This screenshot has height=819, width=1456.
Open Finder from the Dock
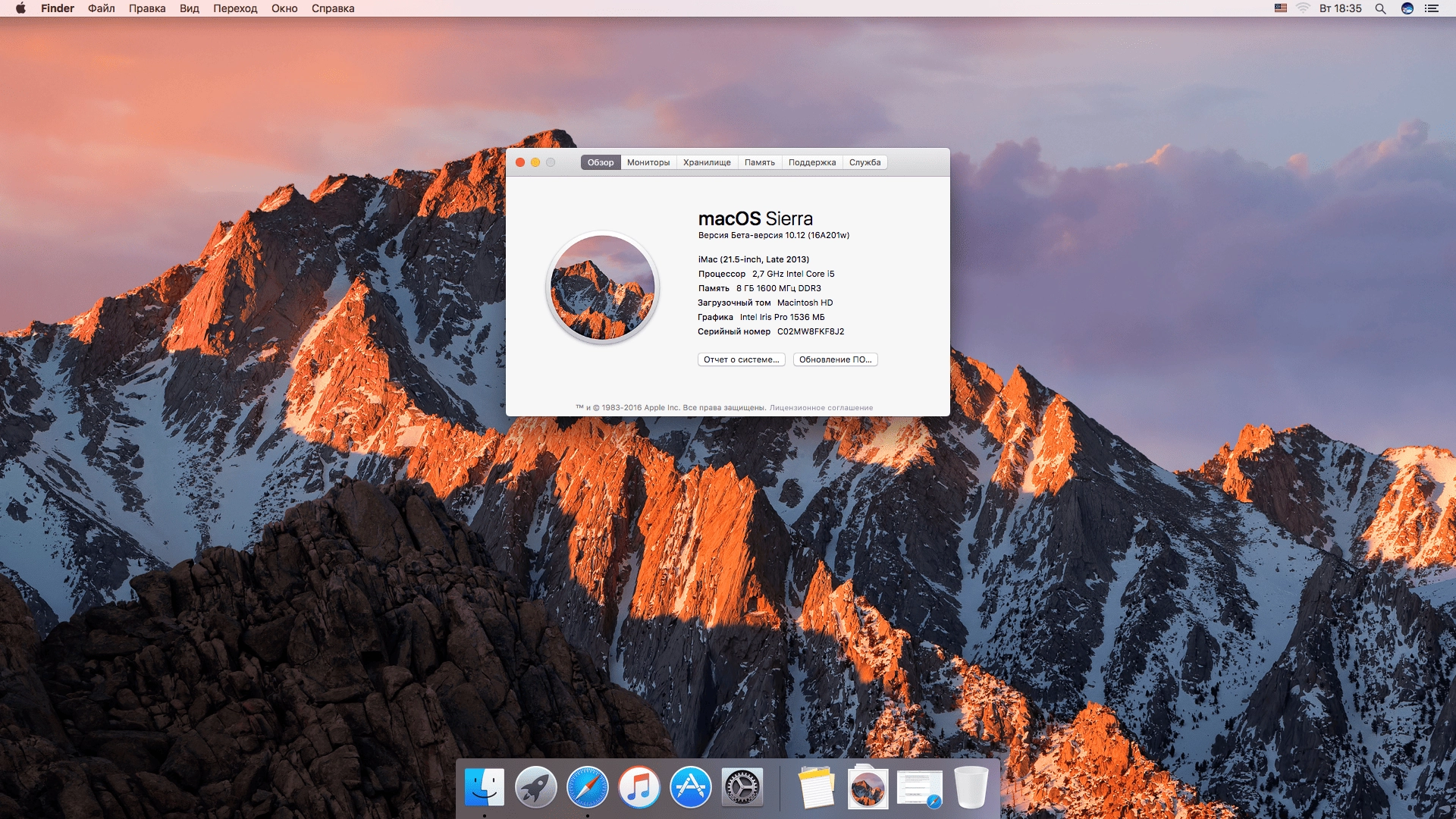click(484, 787)
